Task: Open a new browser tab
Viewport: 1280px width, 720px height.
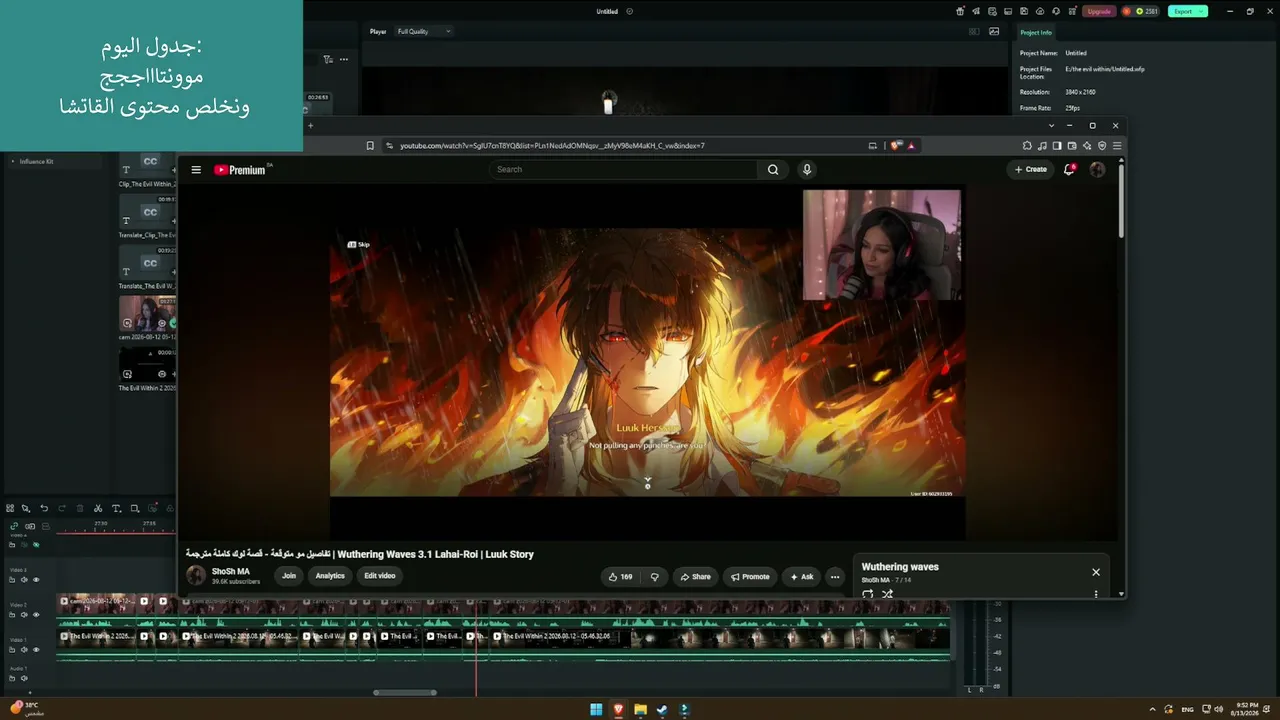Action: [310, 126]
